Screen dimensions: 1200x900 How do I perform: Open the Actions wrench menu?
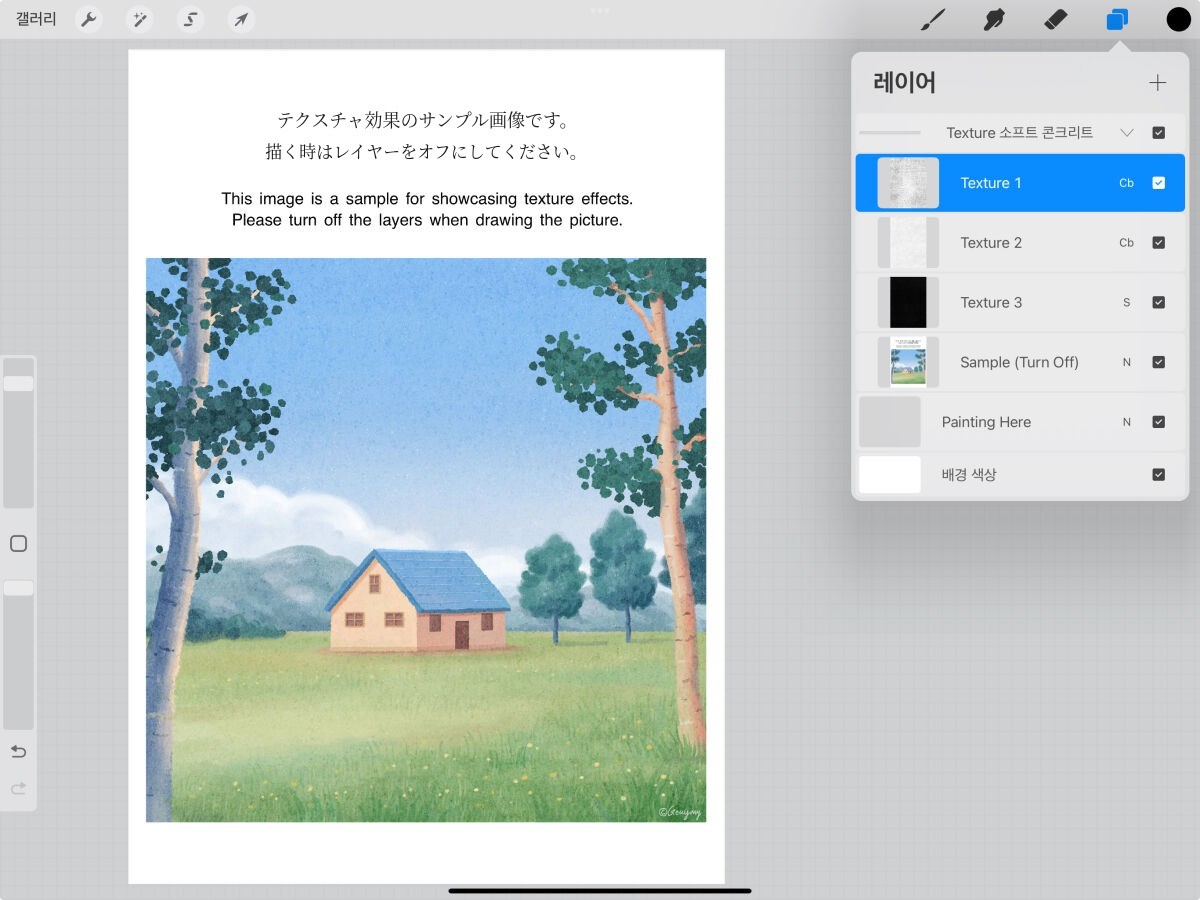coord(89,20)
